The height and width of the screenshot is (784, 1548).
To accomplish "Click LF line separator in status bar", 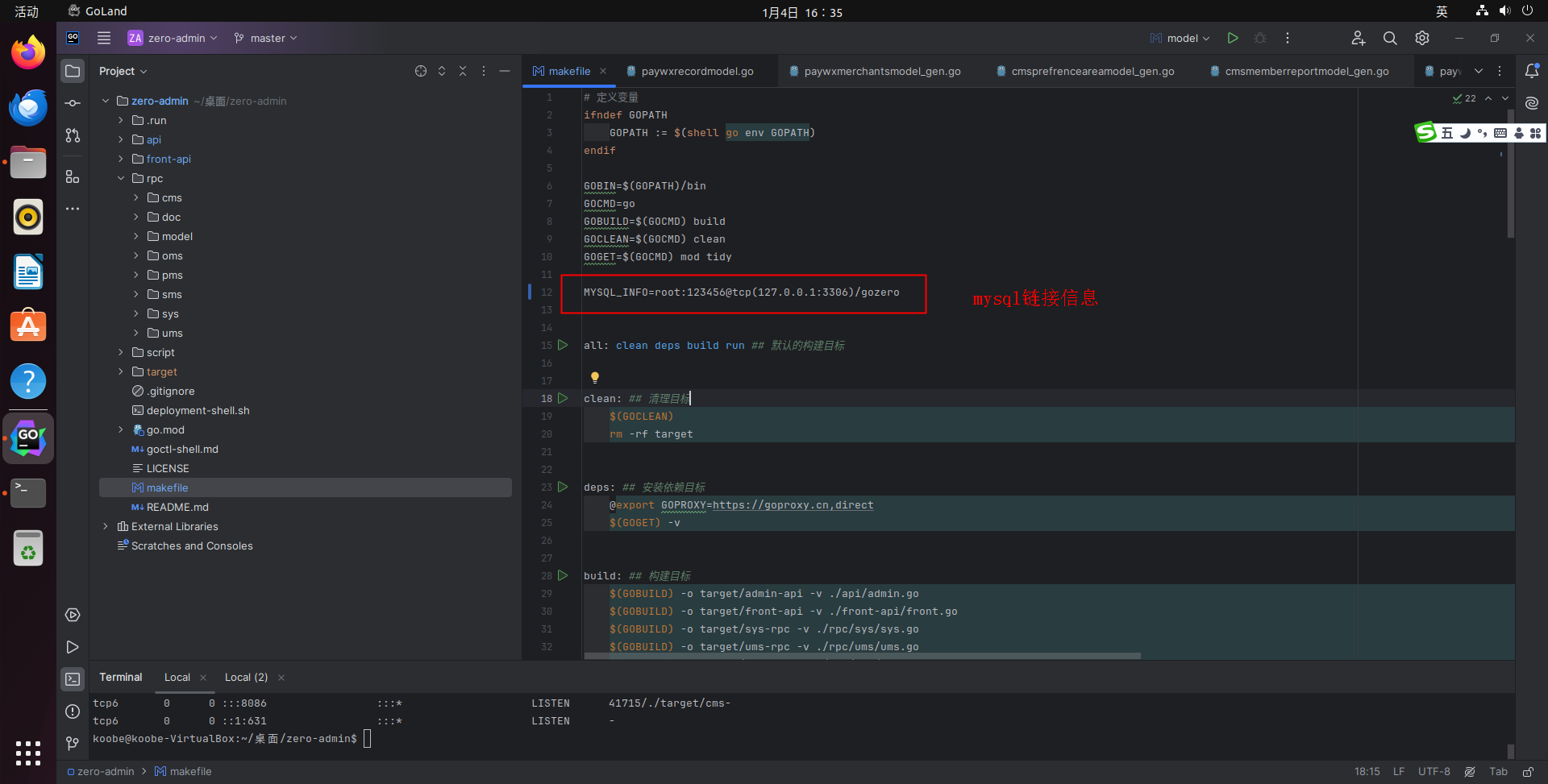I will pyautogui.click(x=1399, y=771).
